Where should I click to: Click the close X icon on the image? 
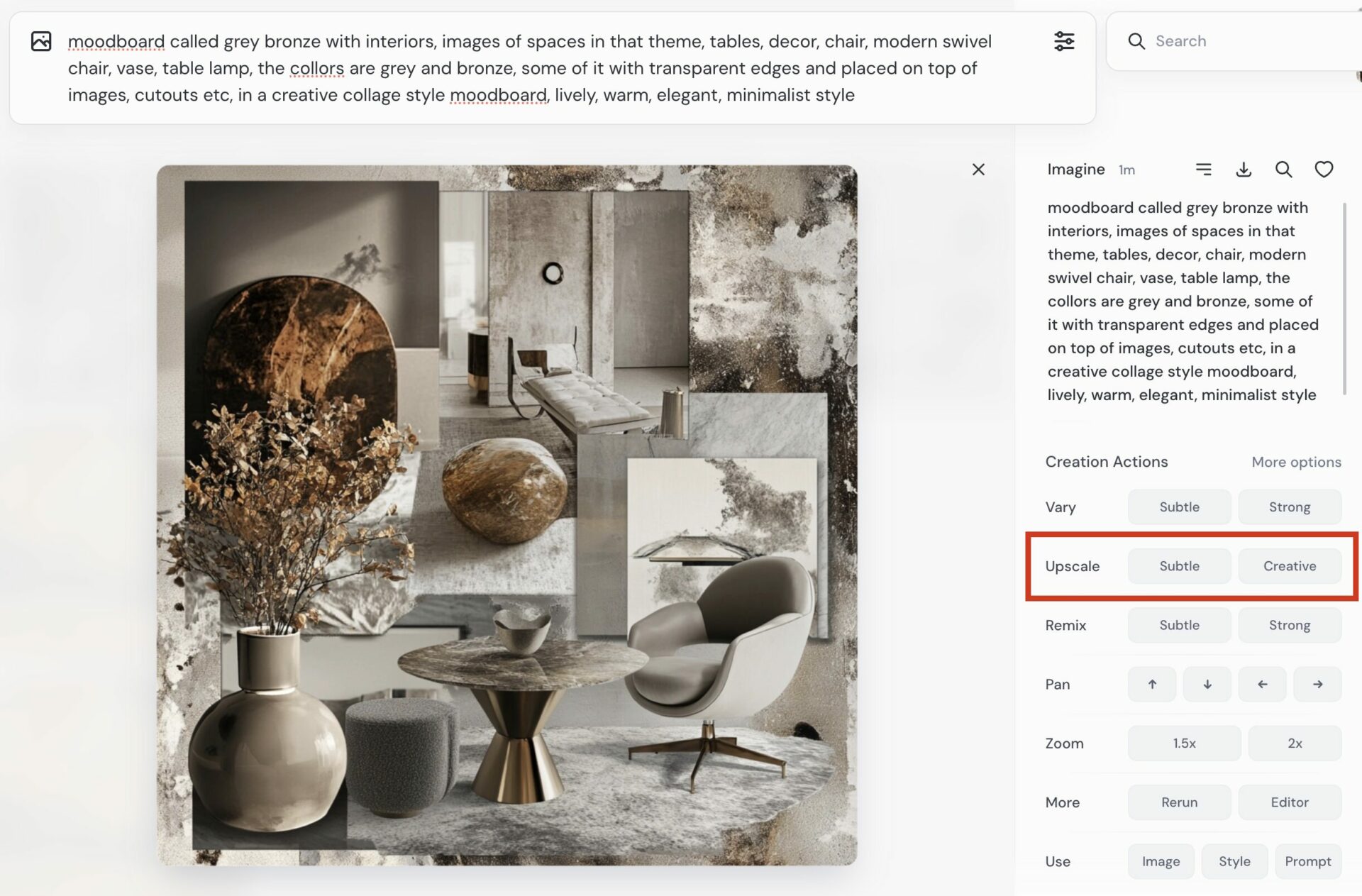point(978,169)
